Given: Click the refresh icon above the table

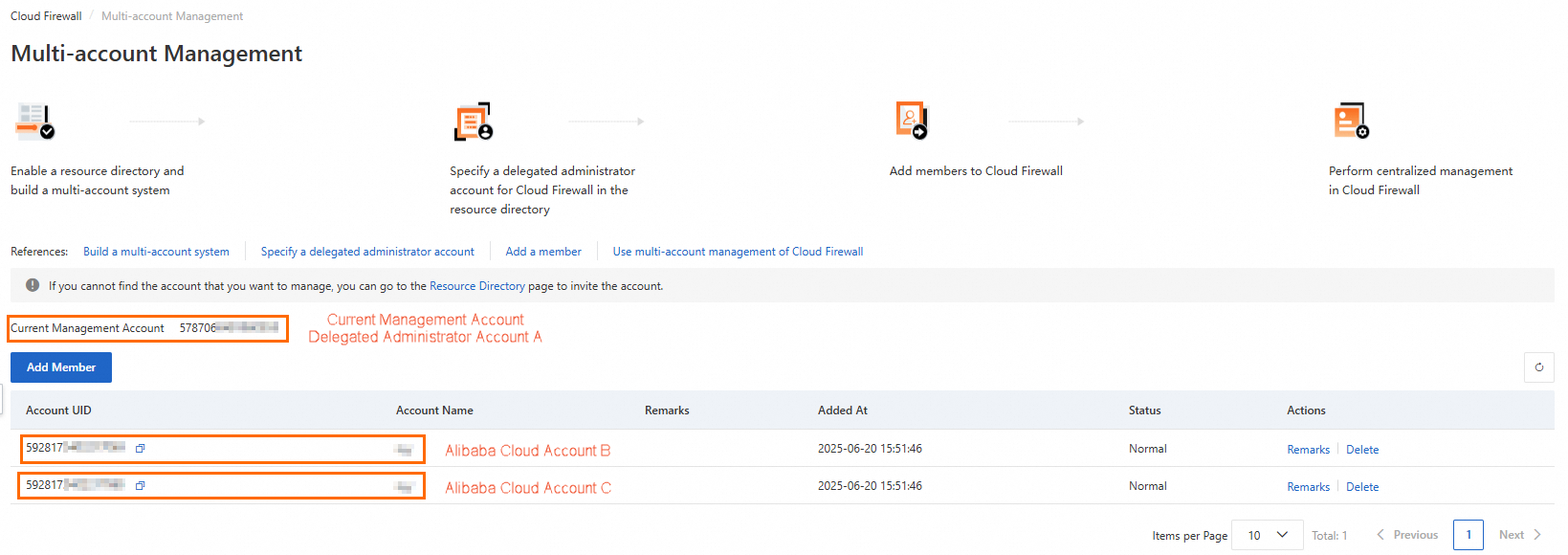Looking at the screenshot, I should tap(1538, 367).
